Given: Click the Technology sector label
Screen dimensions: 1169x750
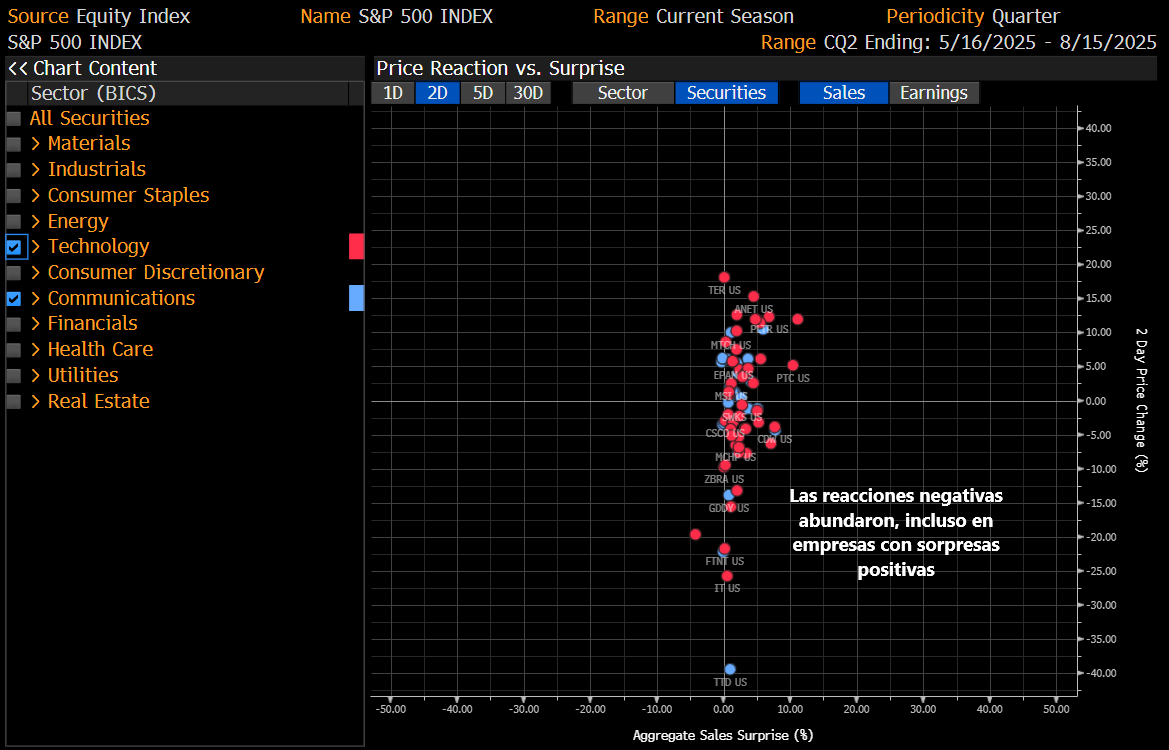Looking at the screenshot, I should coord(98,247).
